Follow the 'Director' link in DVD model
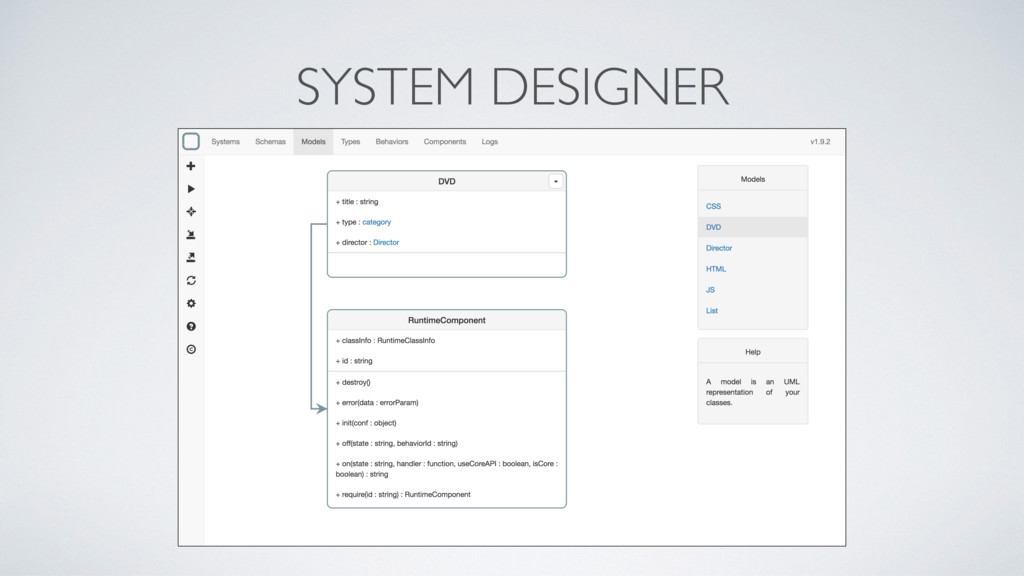The height and width of the screenshot is (576, 1024). pyautogui.click(x=386, y=242)
